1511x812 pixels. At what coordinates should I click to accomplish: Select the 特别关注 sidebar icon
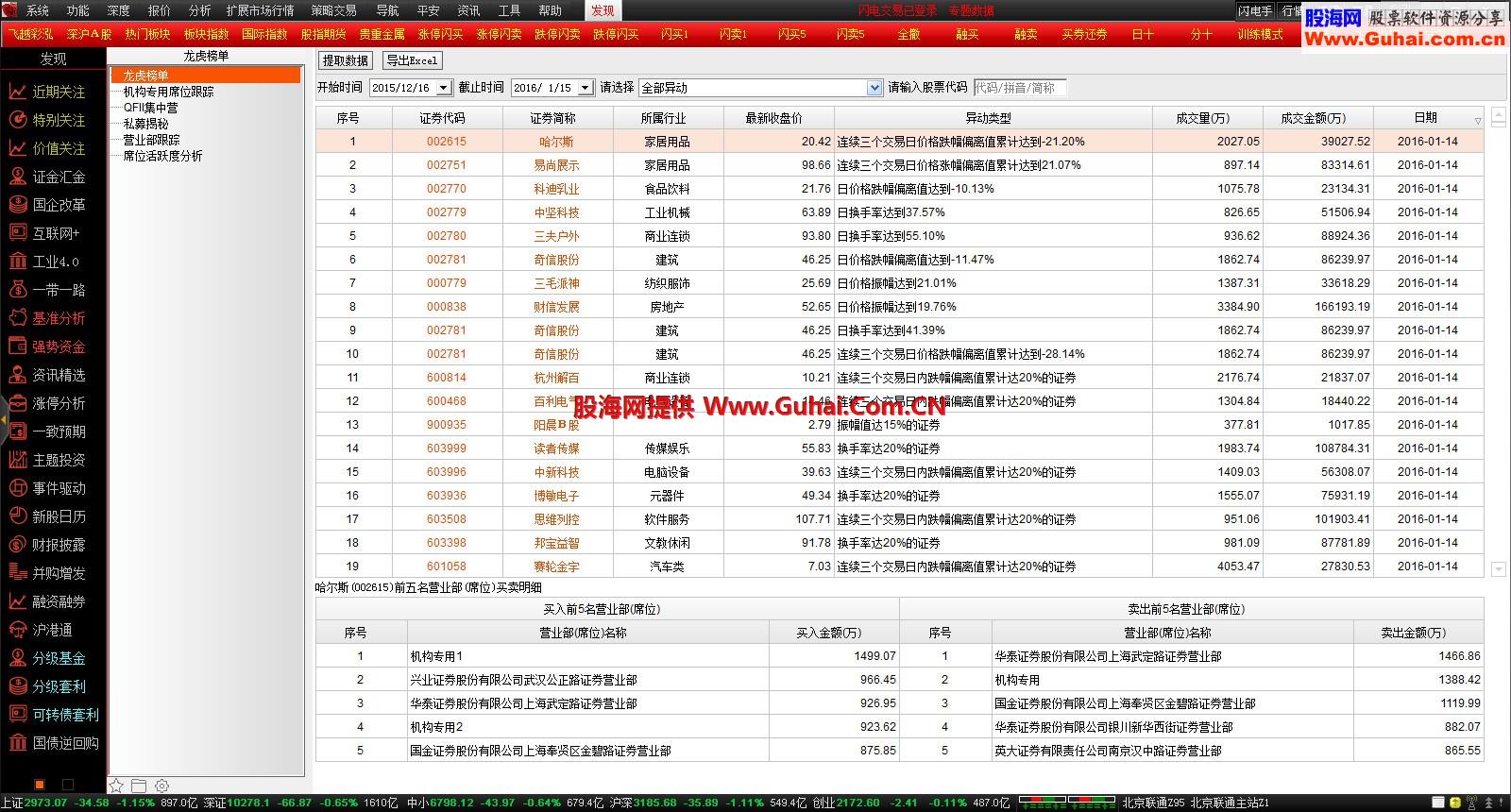click(17, 120)
